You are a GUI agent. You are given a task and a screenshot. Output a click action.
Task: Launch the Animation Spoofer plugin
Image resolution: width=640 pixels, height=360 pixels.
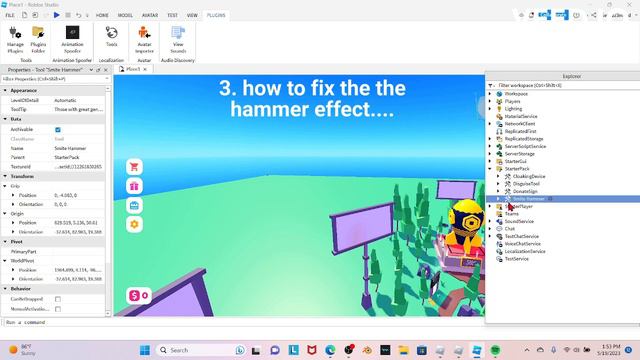click(72, 40)
